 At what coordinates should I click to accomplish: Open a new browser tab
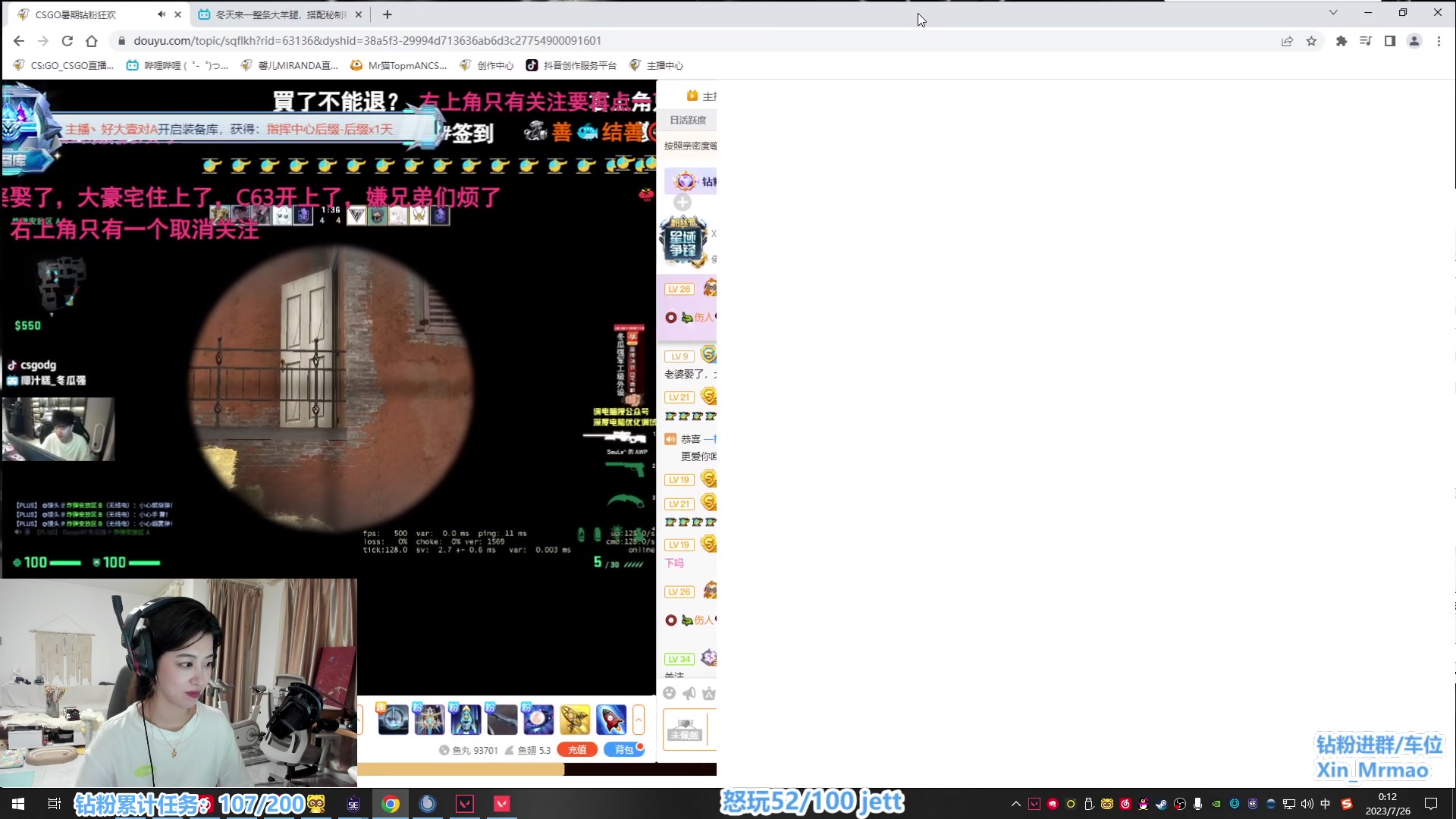point(388,14)
